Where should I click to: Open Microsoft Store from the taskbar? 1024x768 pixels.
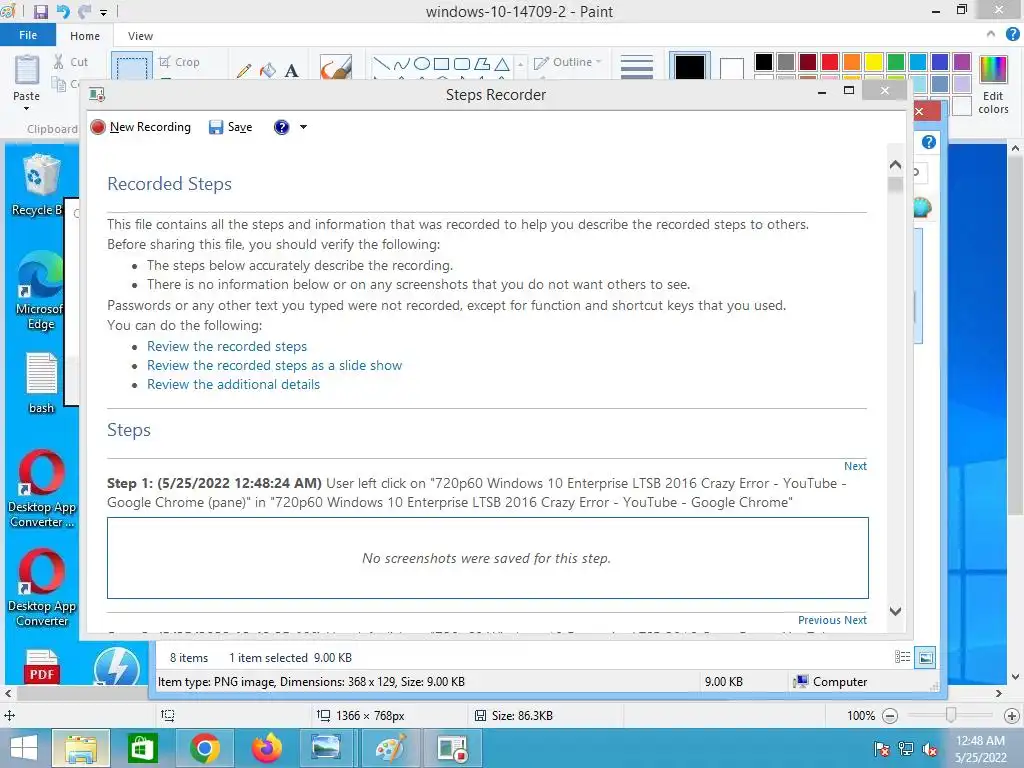coord(142,748)
